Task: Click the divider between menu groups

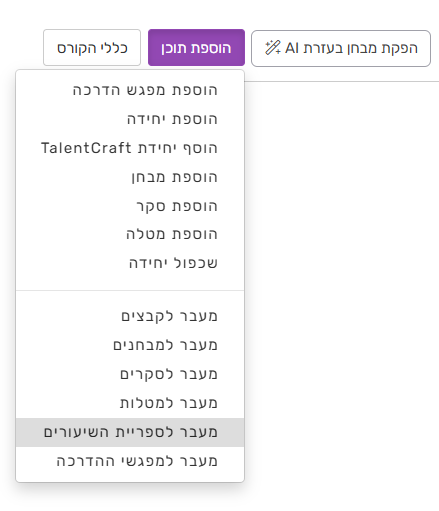Action: (x=130, y=290)
